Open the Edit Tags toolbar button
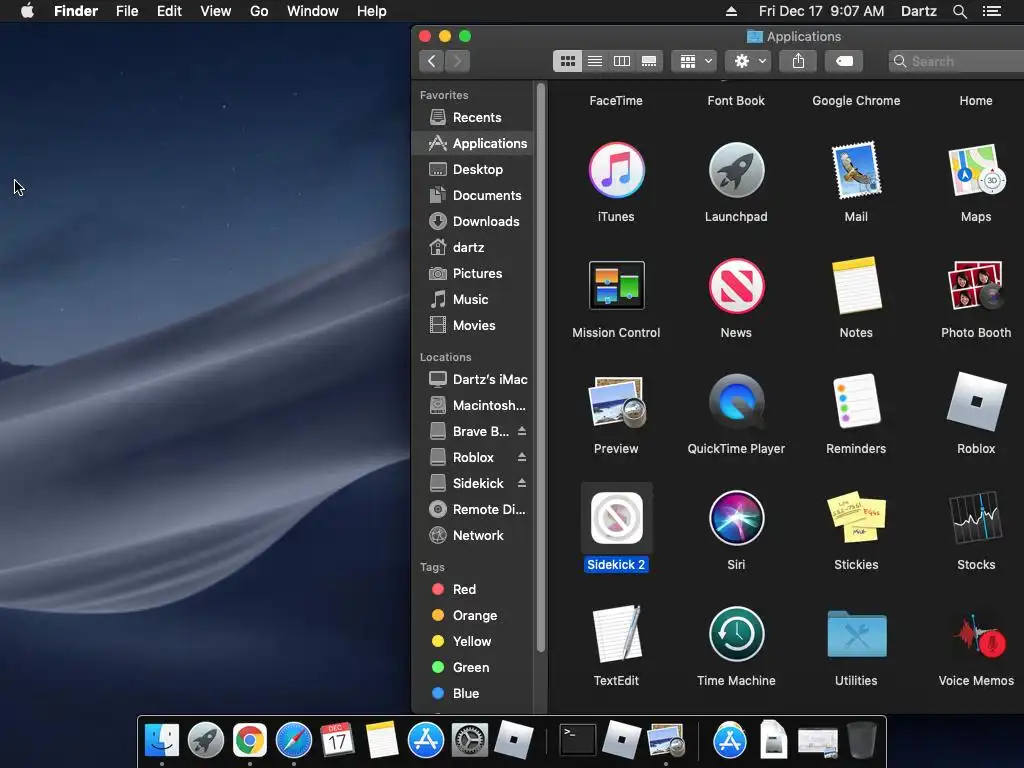 point(844,61)
